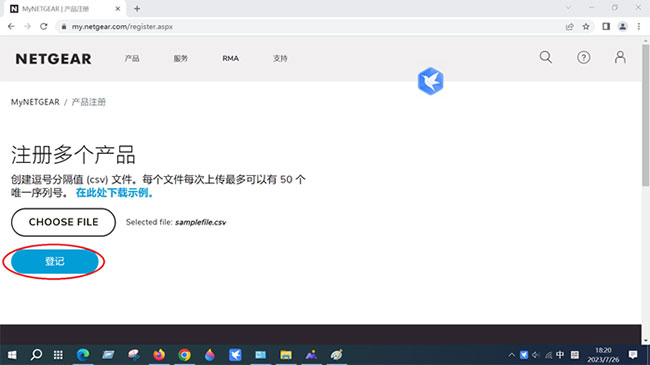Open the colorful droplet app in taskbar
The height and width of the screenshot is (365, 650).
point(210,355)
